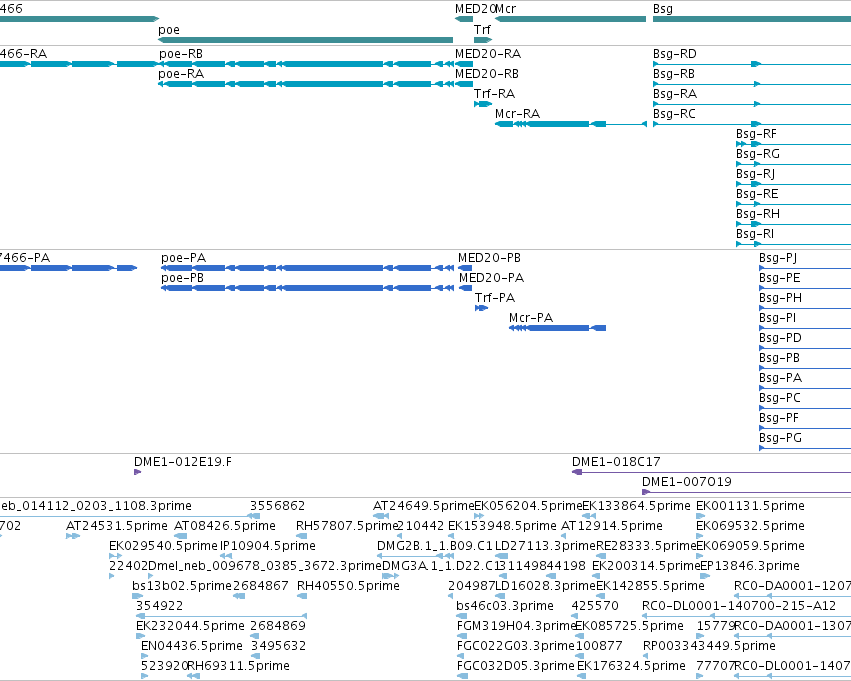Select the DME1-007019 feature label
Viewport: 851px width, 681px height.
click(x=687, y=482)
